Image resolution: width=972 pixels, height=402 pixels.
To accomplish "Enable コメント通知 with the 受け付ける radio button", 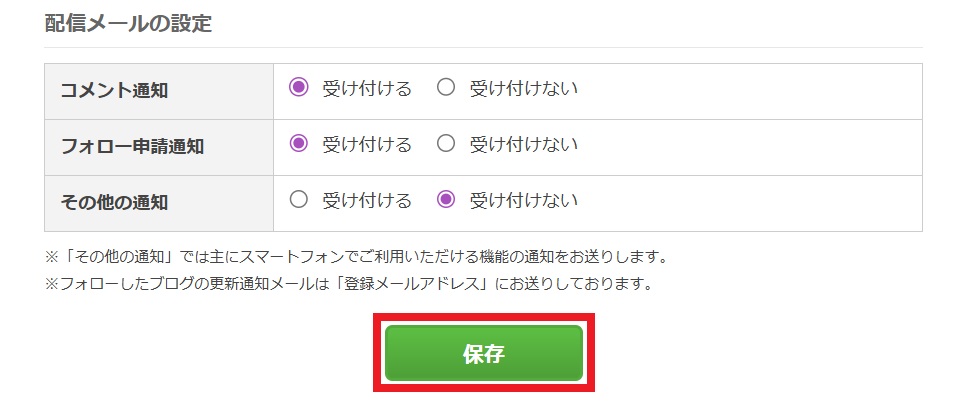I will [x=298, y=88].
